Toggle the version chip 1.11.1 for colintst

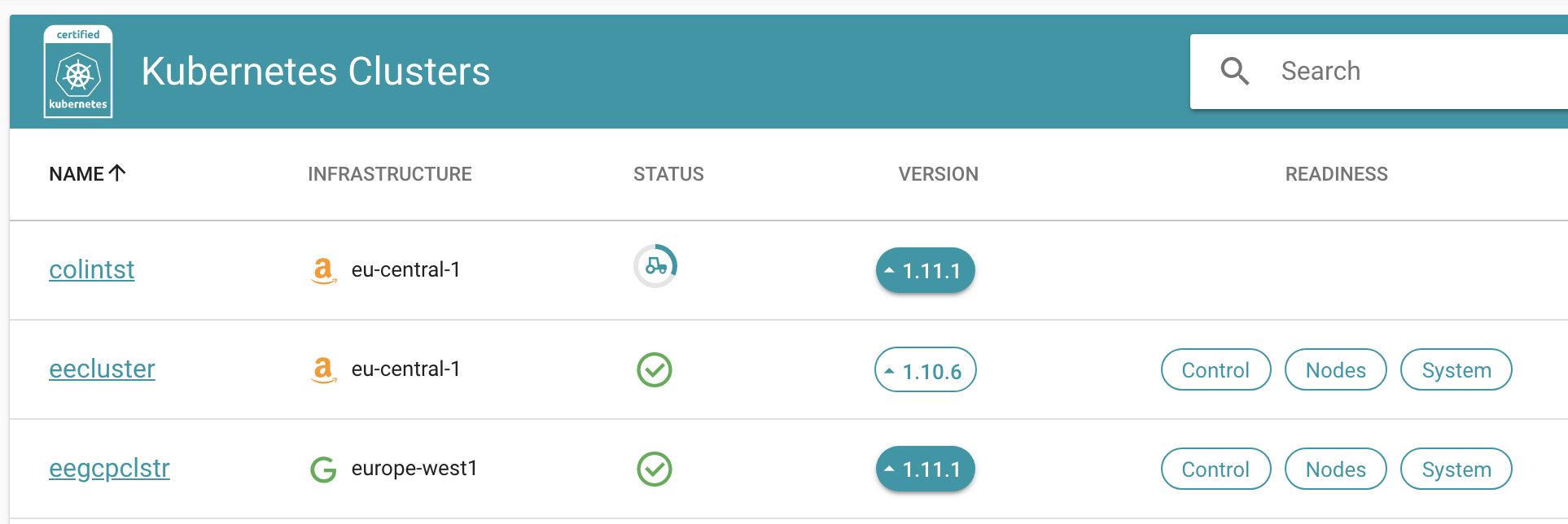click(925, 270)
